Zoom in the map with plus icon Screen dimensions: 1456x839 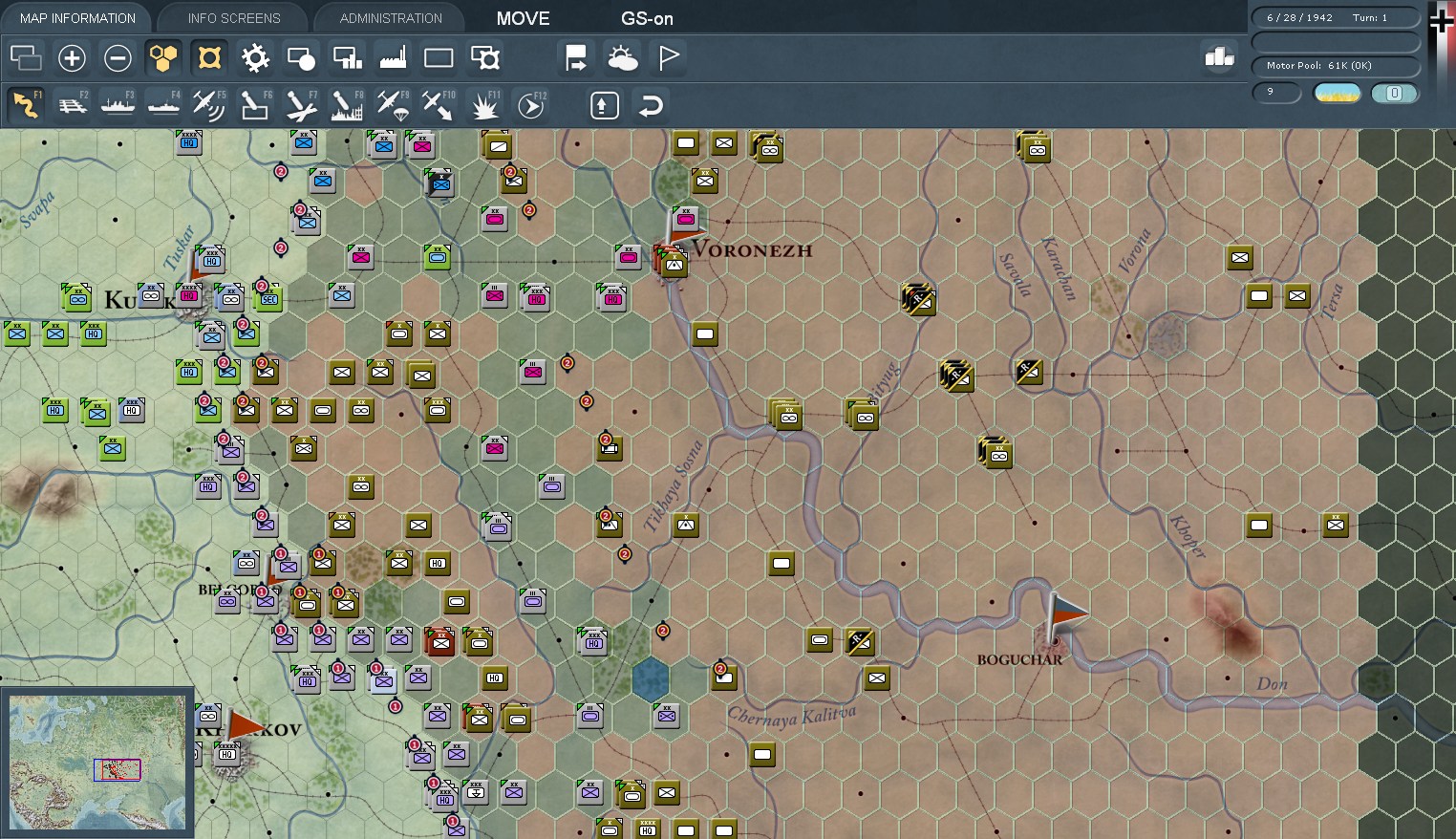[72, 58]
